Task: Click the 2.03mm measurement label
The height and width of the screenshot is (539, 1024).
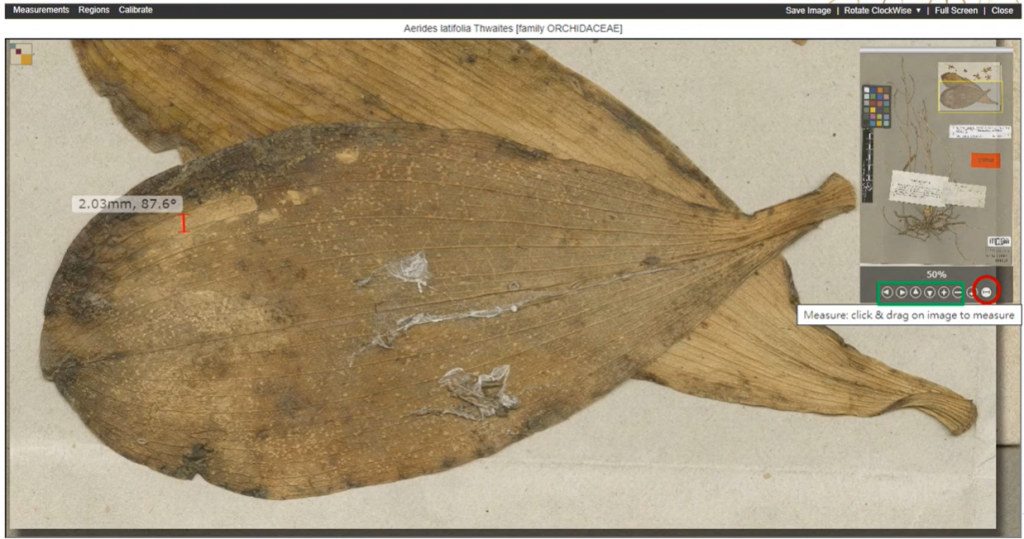Action: (129, 204)
